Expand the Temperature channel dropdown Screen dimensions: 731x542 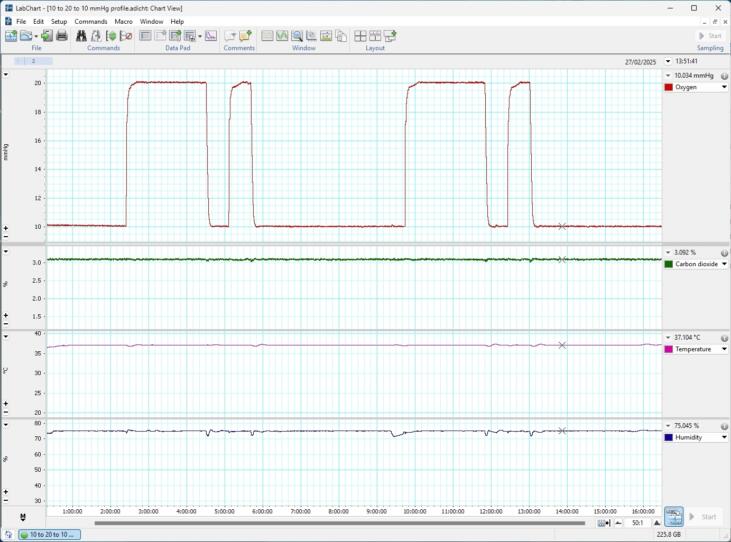point(724,349)
